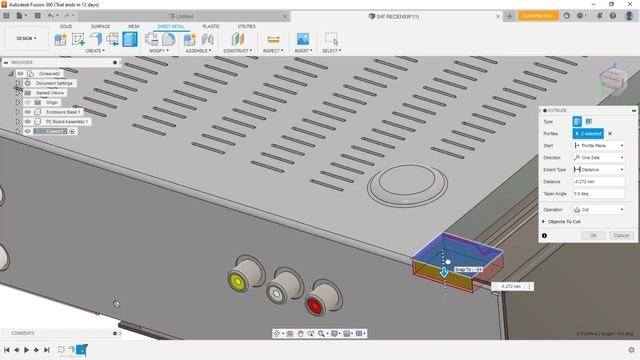Toggle visibility of the Cover component
640x360 pixels.
[x=28, y=131]
